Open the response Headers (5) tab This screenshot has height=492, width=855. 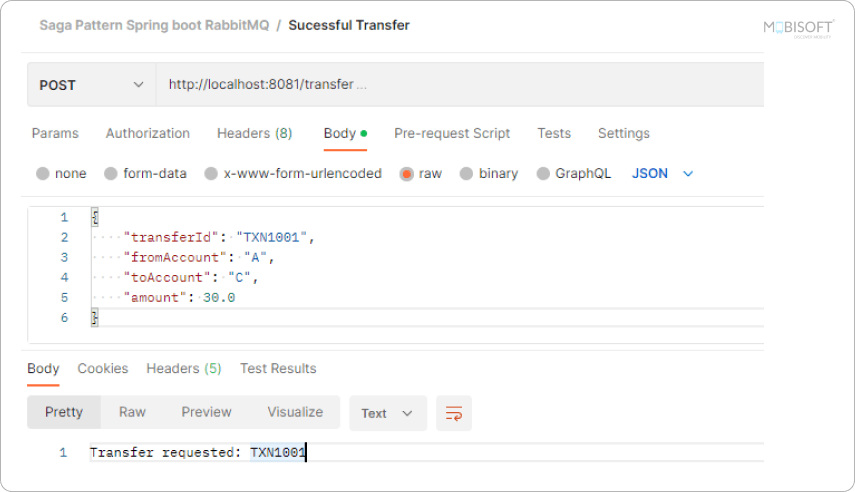184,369
